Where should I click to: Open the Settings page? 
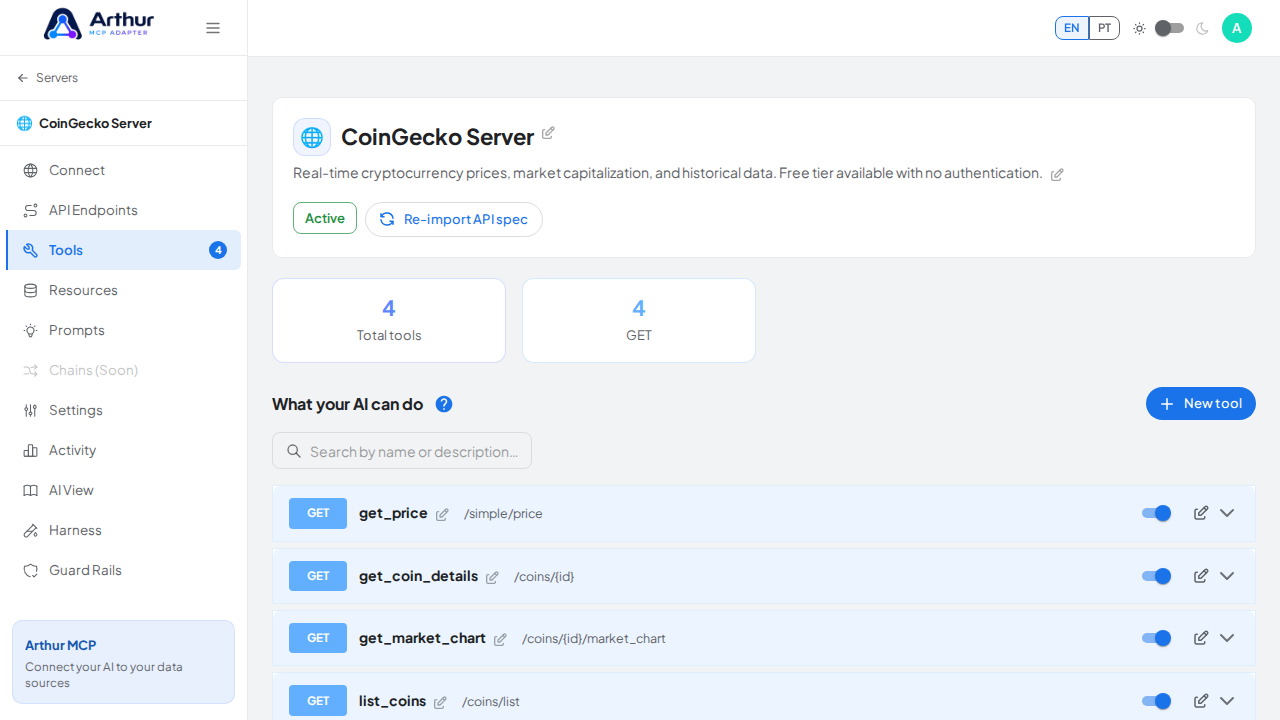click(124, 410)
